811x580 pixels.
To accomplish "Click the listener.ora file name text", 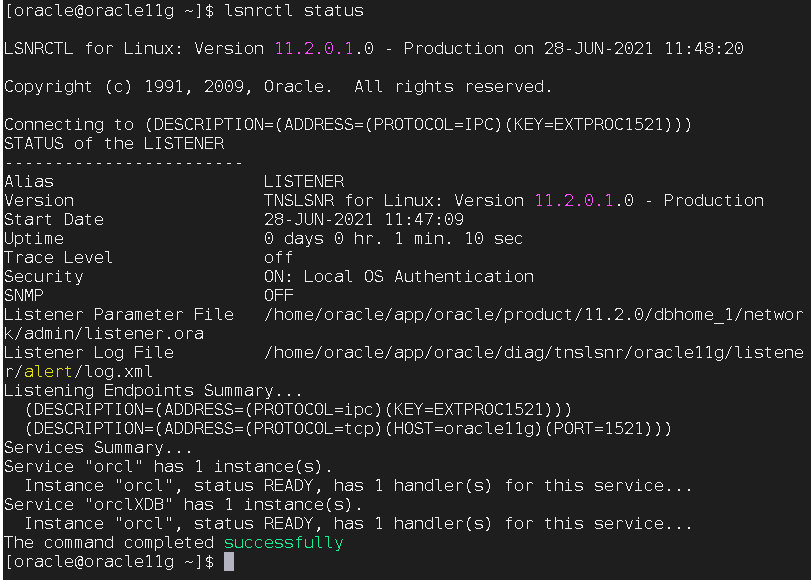I will (x=145, y=334).
